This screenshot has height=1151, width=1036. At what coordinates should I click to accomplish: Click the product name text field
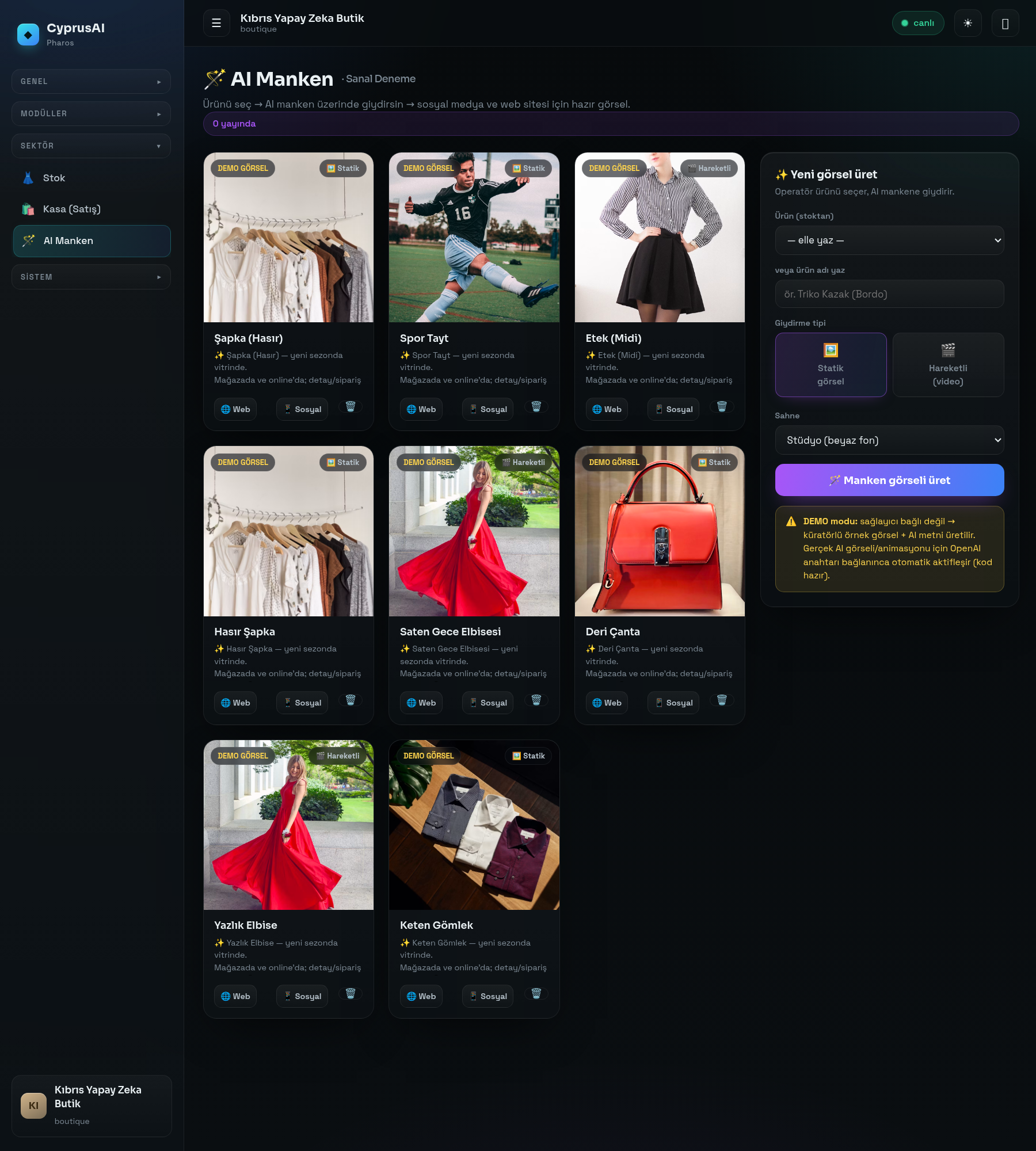[889, 294]
